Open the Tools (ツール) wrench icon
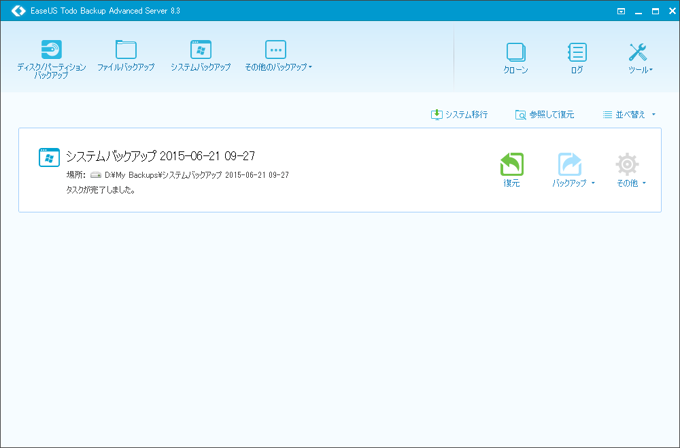The width and height of the screenshot is (680, 448). click(x=638, y=52)
